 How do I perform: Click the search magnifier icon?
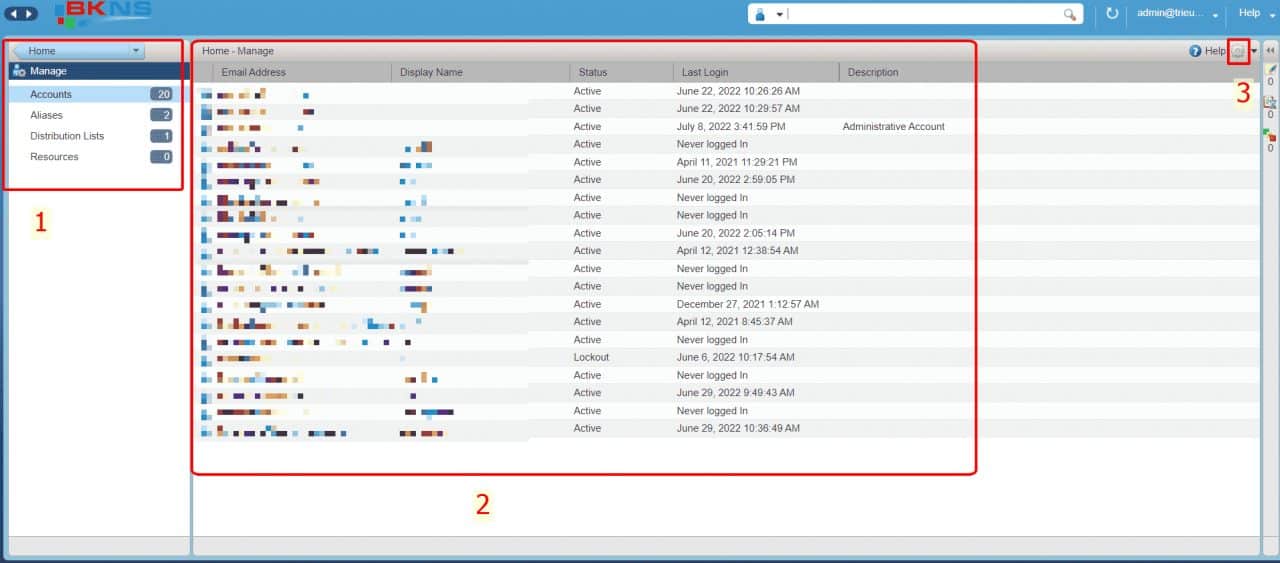1070,15
